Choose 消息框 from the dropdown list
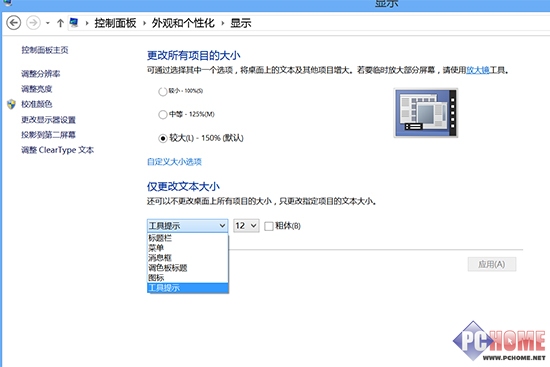The width and height of the screenshot is (550, 367). [x=188, y=258]
